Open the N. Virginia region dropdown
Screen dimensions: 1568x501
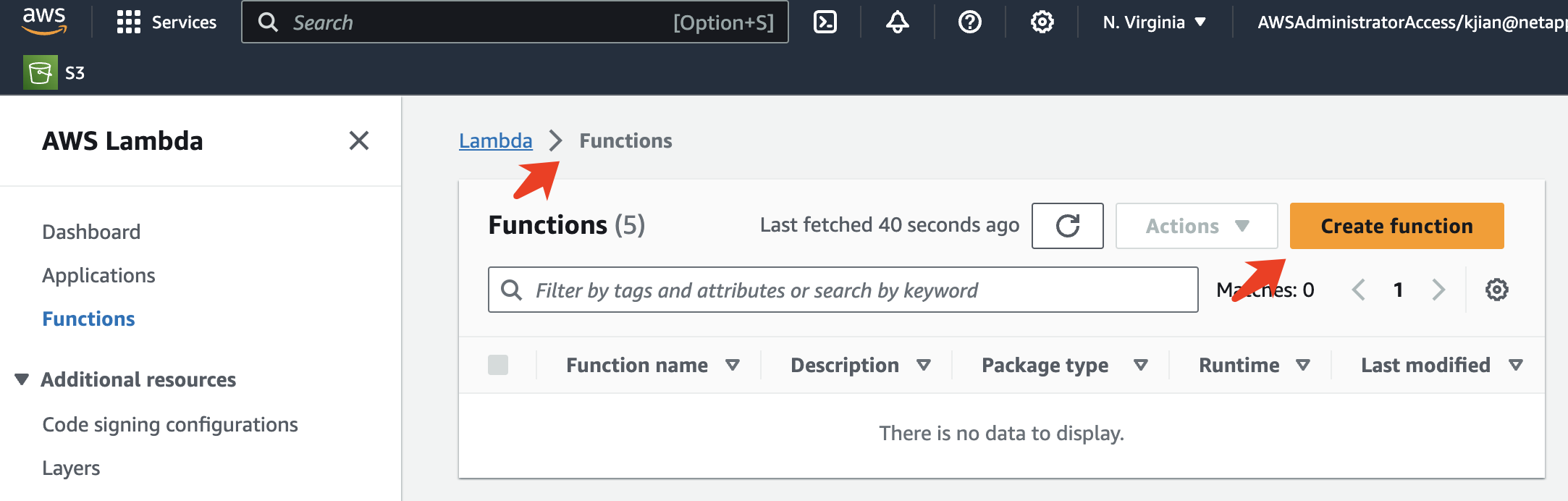[1154, 22]
